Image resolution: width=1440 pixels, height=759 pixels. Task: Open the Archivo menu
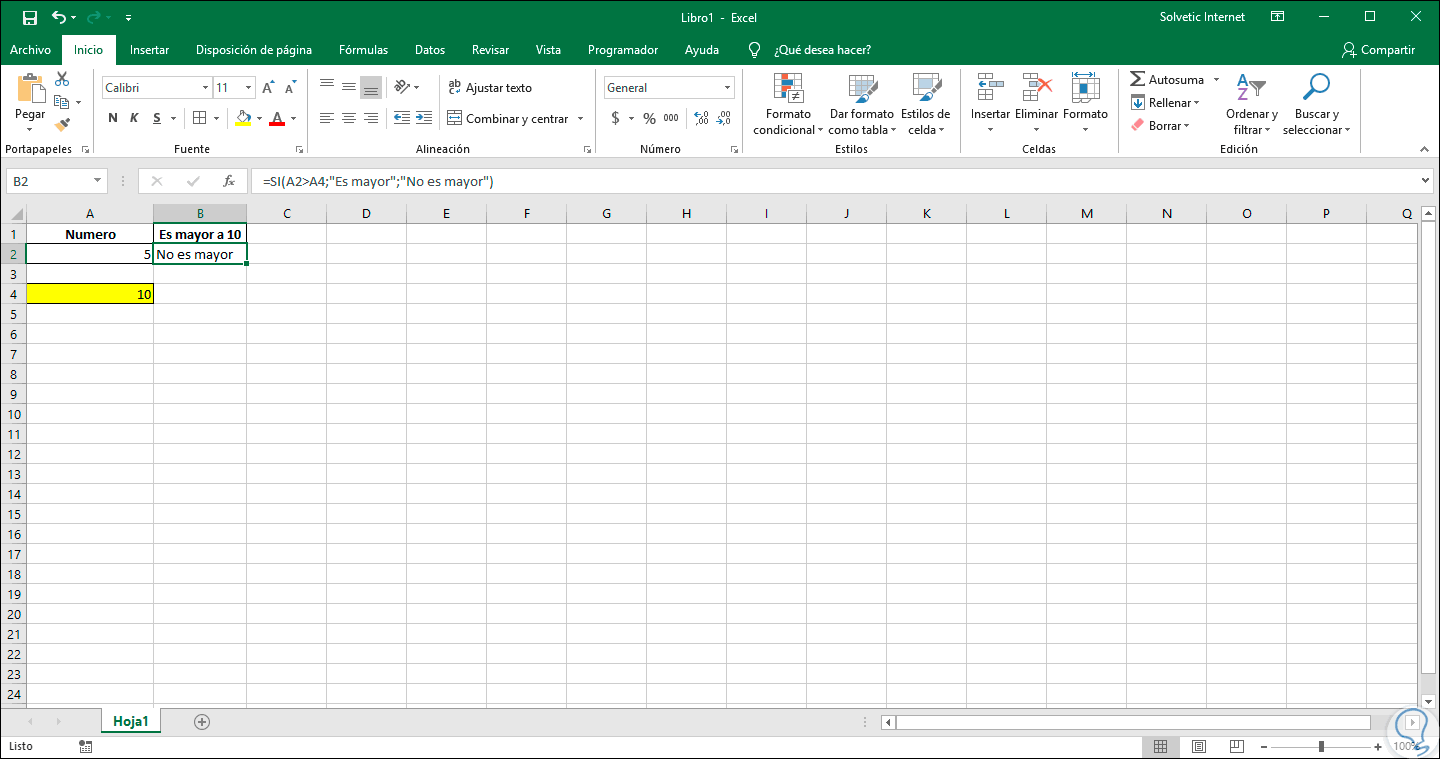(30, 50)
